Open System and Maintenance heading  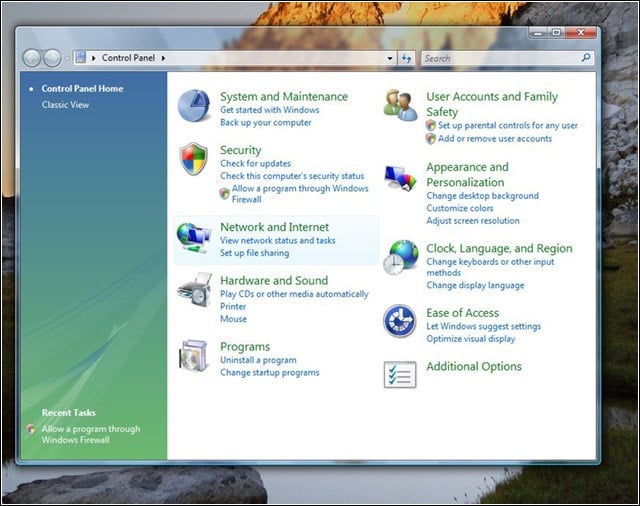(284, 97)
